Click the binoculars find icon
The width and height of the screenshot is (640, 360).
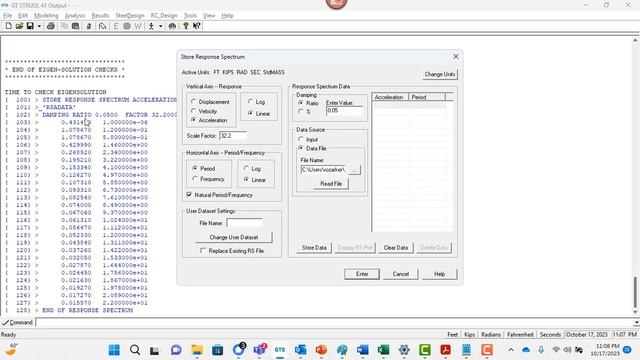pos(172,26)
